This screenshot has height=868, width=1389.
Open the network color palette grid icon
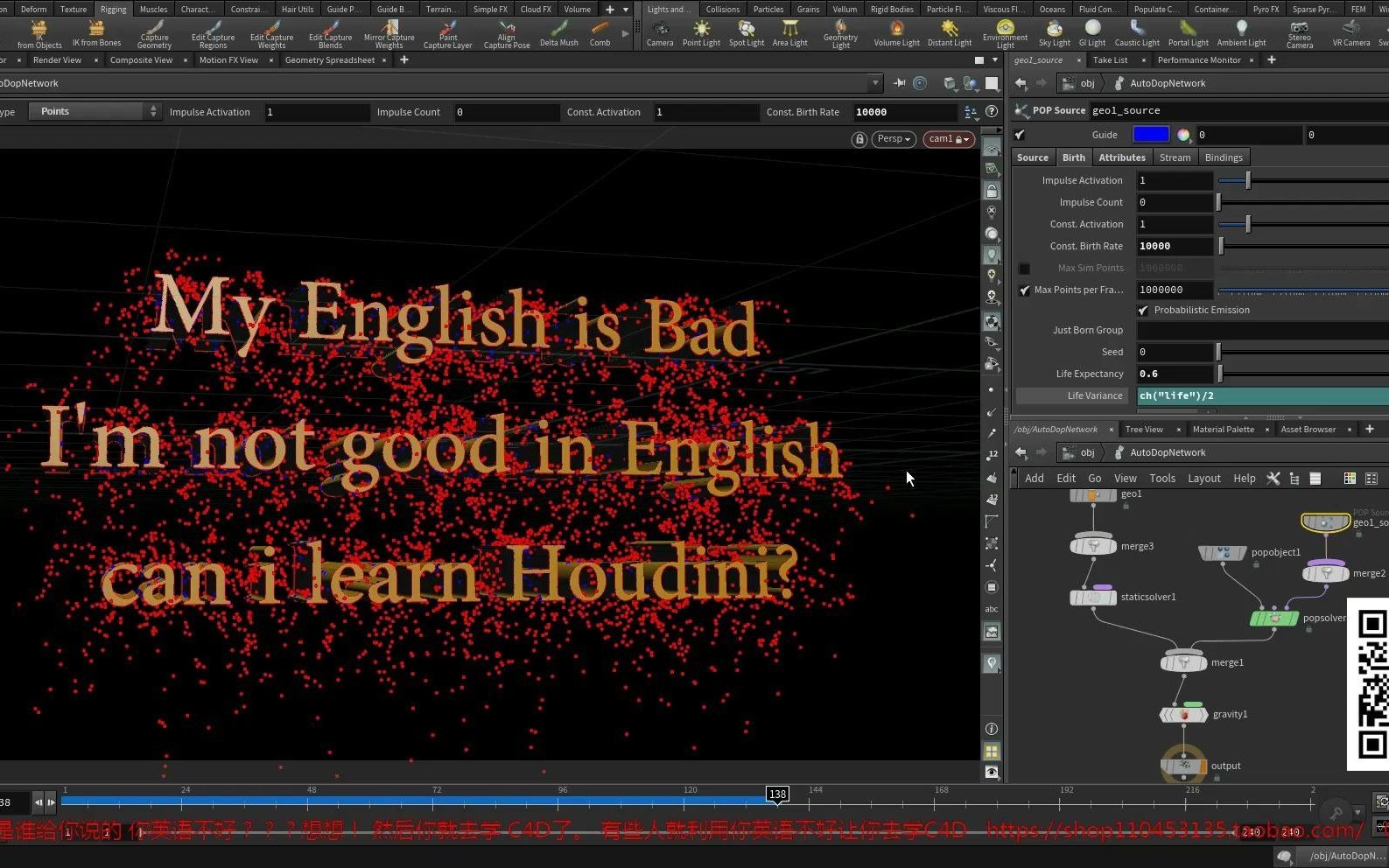pyautogui.click(x=1350, y=479)
